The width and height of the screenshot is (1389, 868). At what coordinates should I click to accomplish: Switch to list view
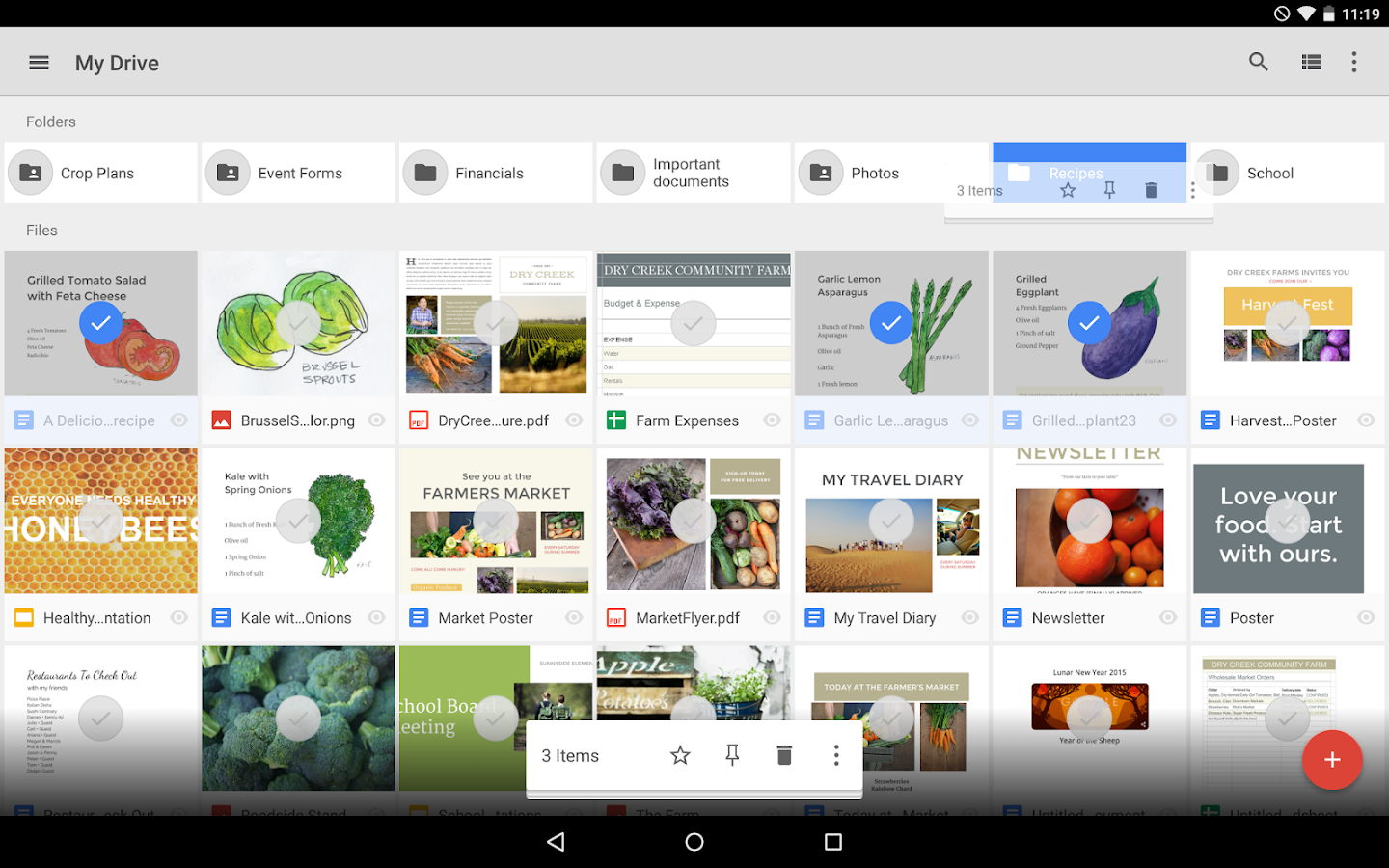[1310, 61]
